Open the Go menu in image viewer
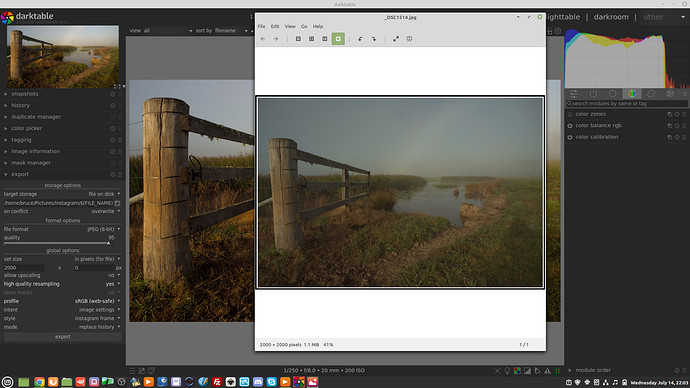Screen dimensions: 690x388 pyautogui.click(x=304, y=26)
